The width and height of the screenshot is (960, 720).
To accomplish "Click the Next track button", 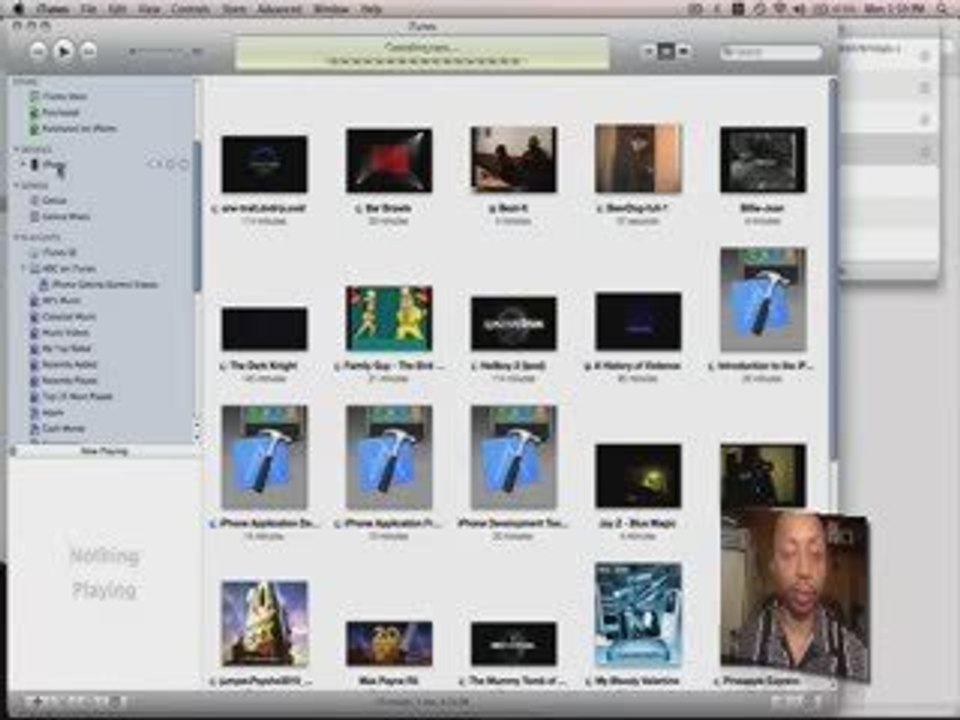I will coord(88,51).
